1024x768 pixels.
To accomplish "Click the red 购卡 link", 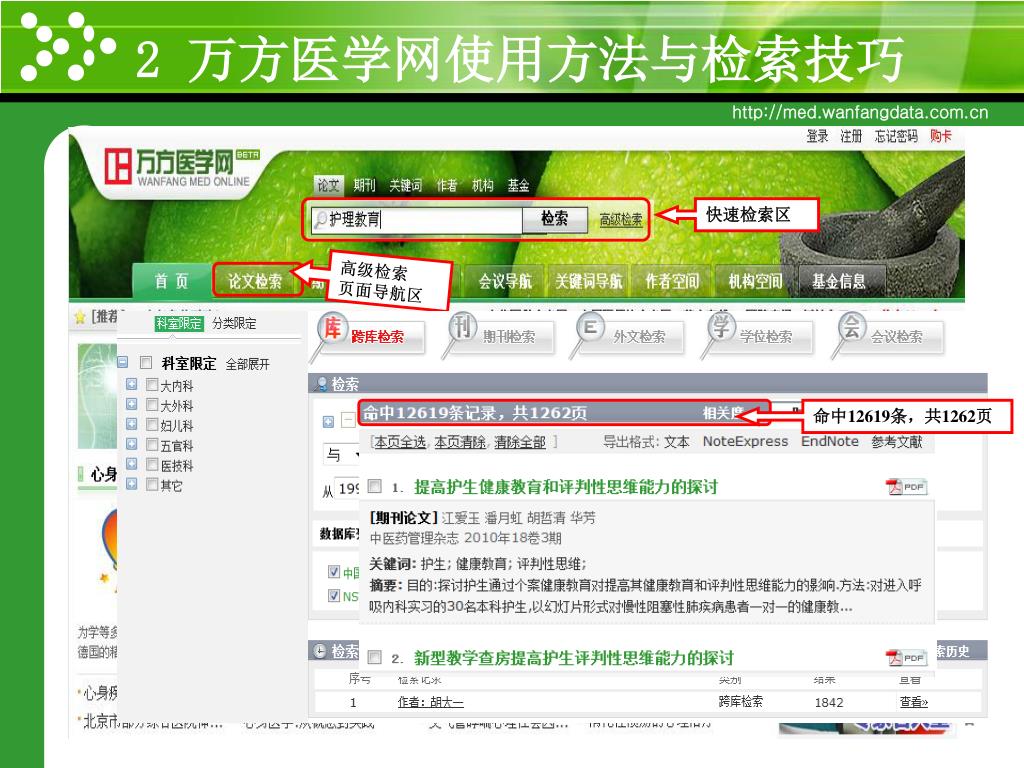I will 940,136.
